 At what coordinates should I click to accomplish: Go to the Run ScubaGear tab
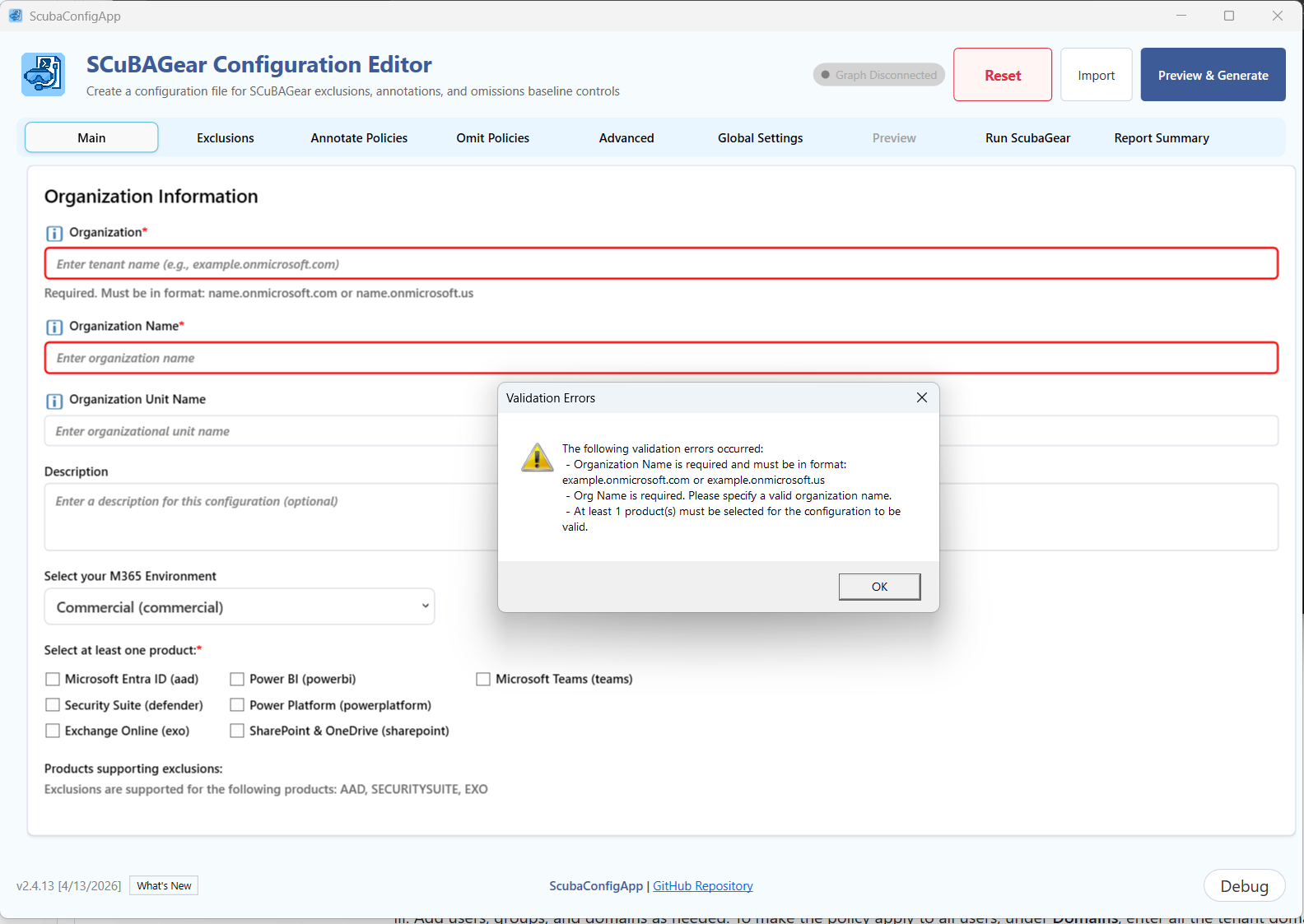pos(1027,137)
